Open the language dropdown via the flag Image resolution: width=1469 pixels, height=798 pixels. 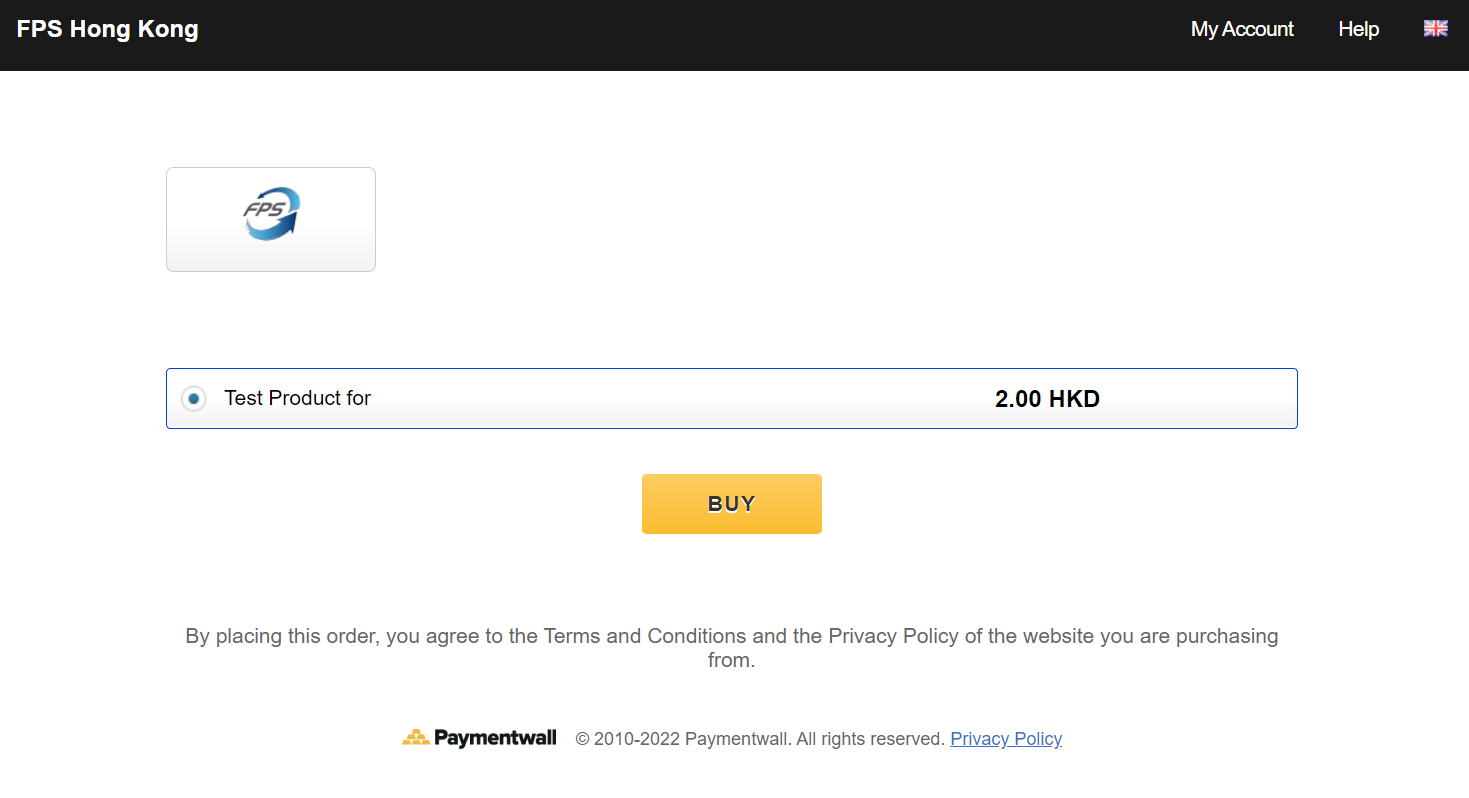pyautogui.click(x=1436, y=28)
